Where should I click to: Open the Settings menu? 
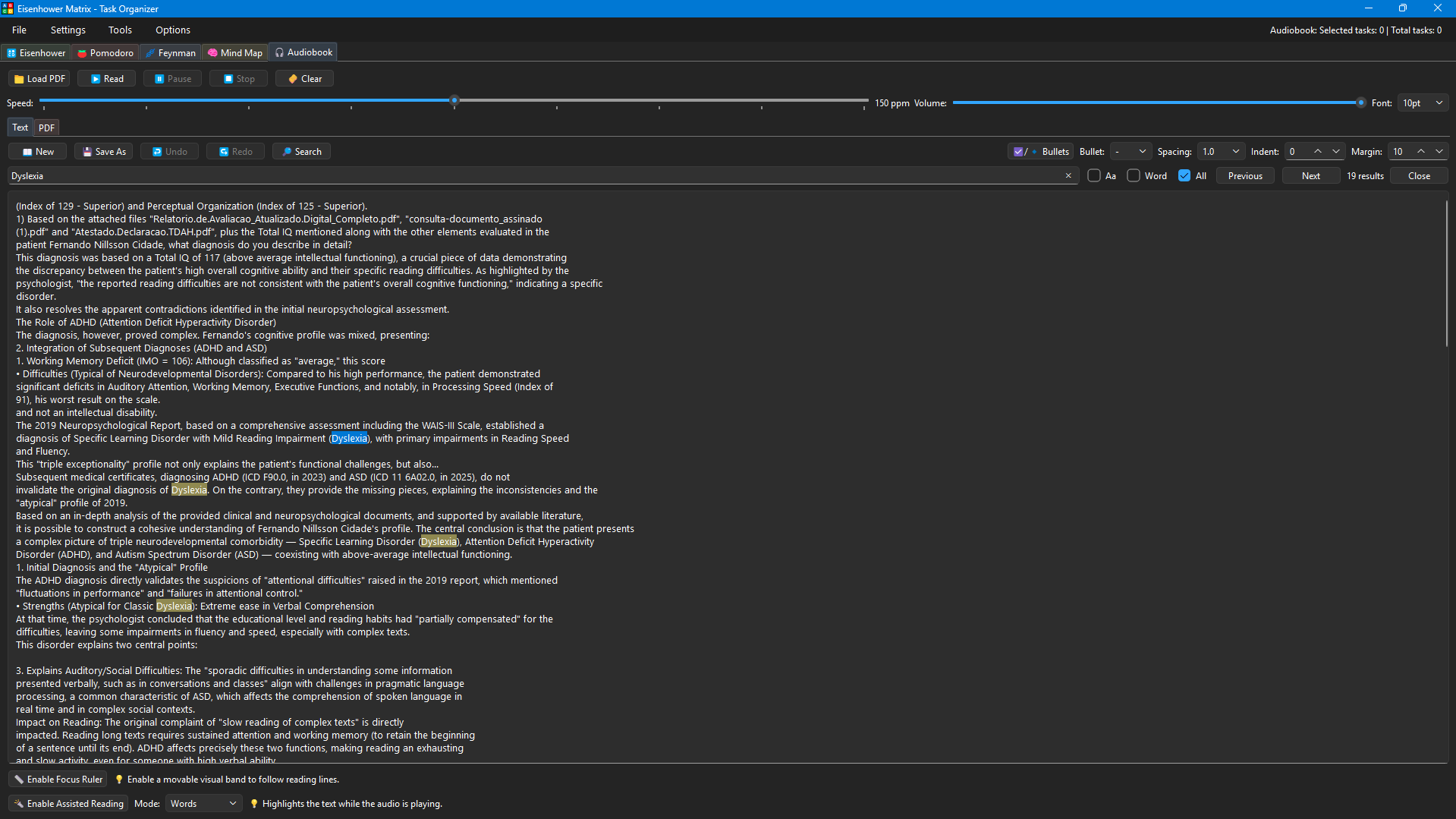(68, 30)
